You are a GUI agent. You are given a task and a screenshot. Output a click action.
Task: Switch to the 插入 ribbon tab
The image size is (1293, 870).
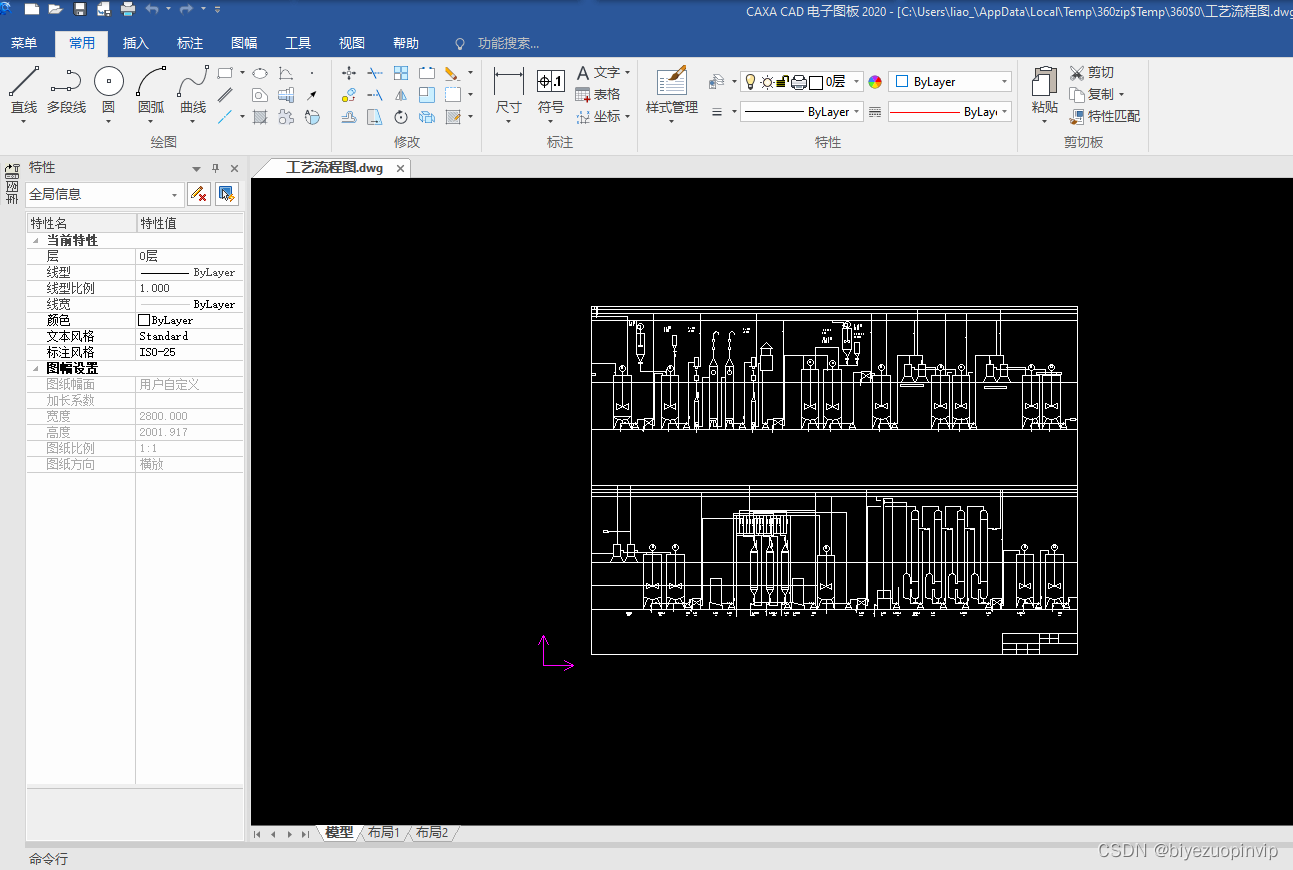(136, 43)
